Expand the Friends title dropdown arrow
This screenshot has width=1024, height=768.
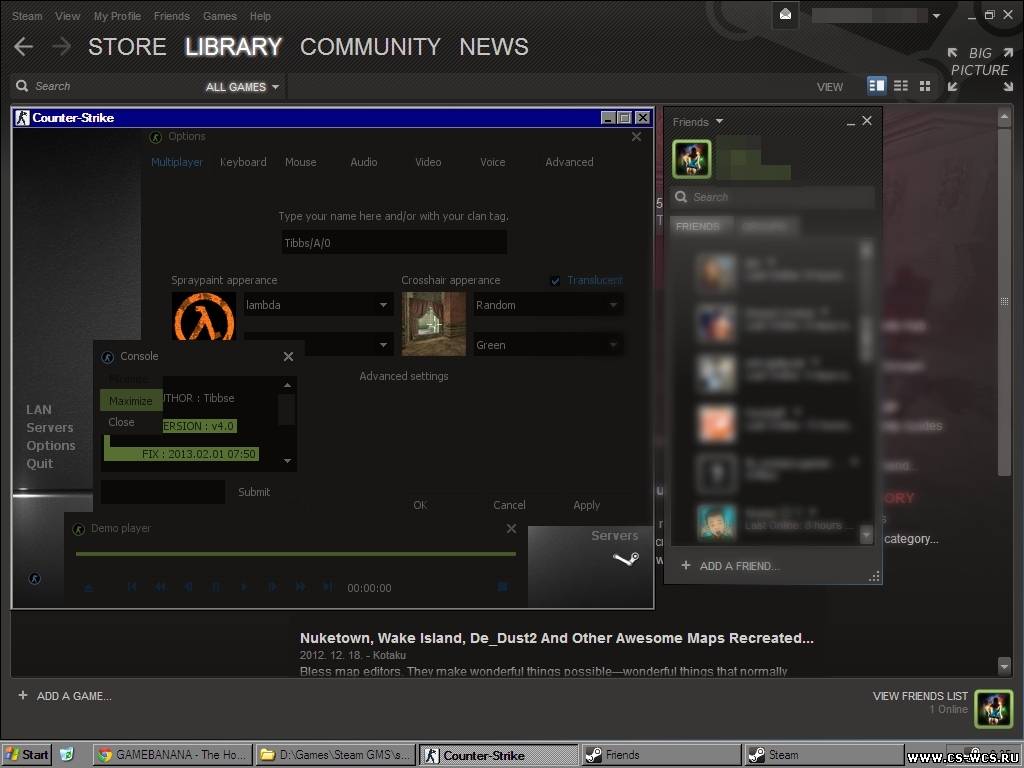coord(719,121)
